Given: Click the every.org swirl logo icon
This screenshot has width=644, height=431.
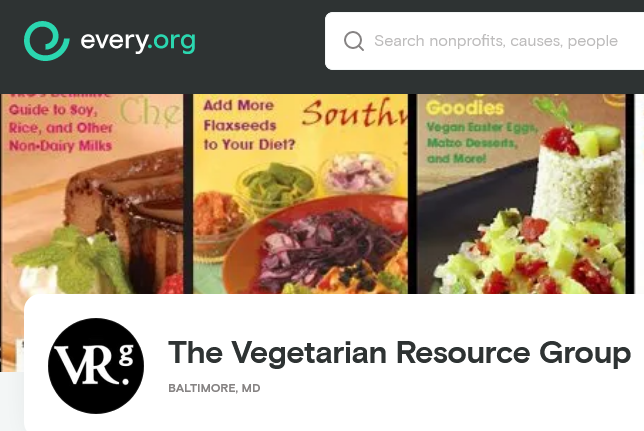Looking at the screenshot, I should (46, 41).
